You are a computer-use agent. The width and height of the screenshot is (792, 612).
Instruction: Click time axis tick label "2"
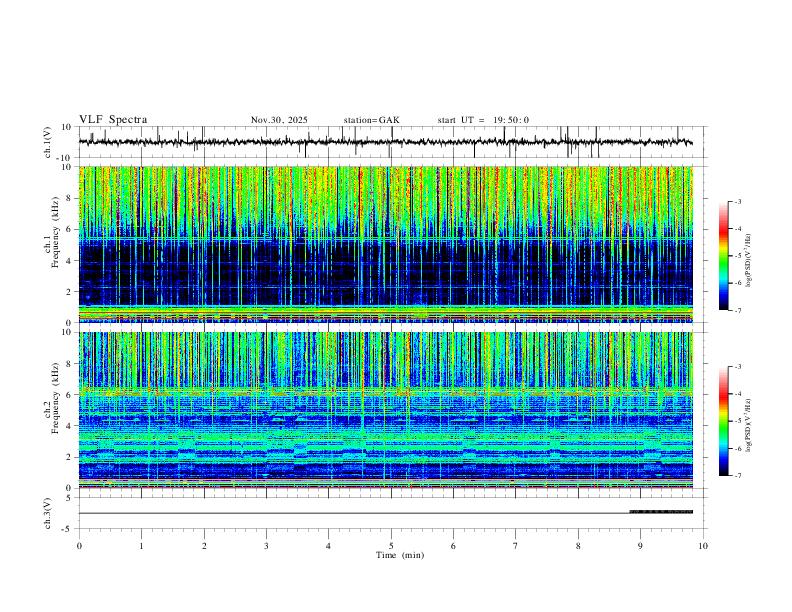tap(204, 546)
